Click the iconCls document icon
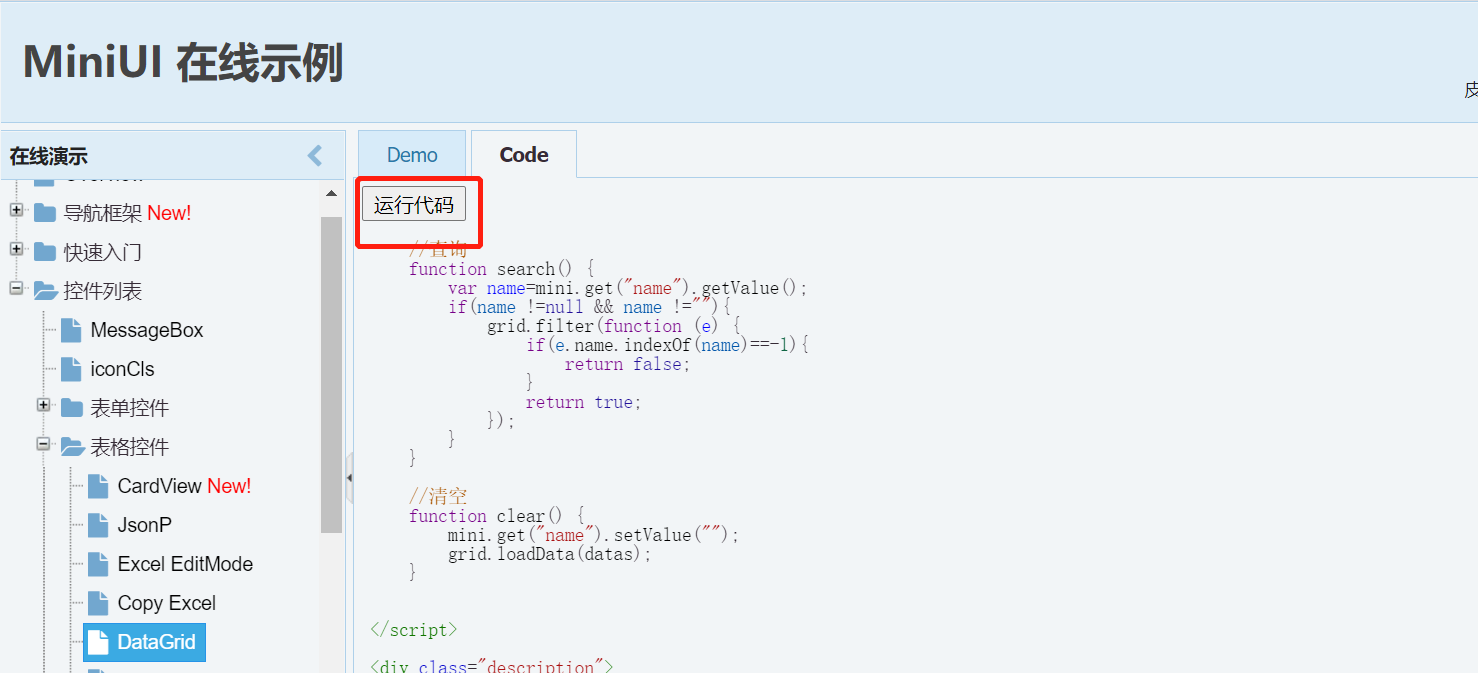This screenshot has width=1478, height=673. coord(71,368)
